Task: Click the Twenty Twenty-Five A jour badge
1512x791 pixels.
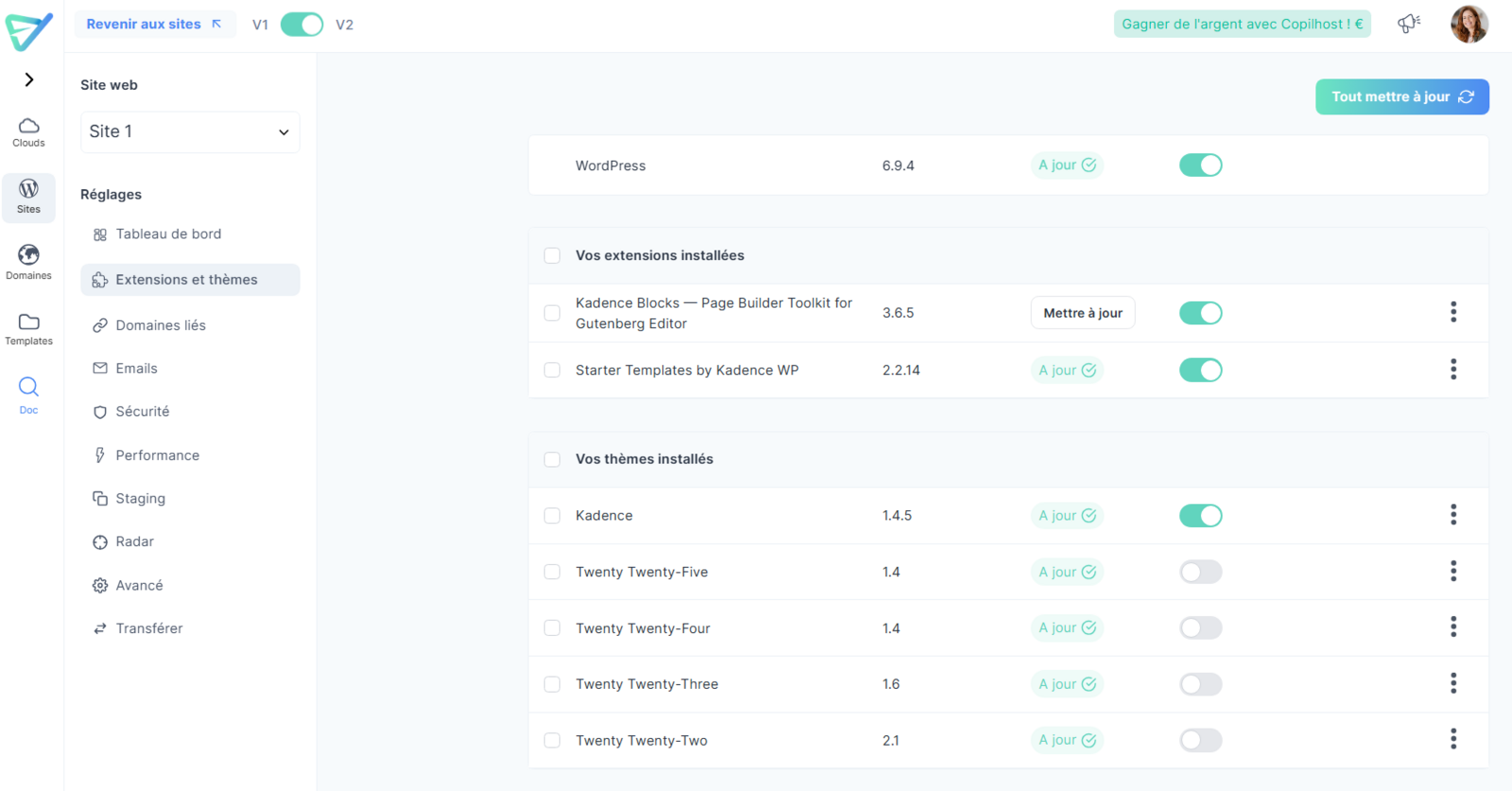Action: pos(1067,572)
